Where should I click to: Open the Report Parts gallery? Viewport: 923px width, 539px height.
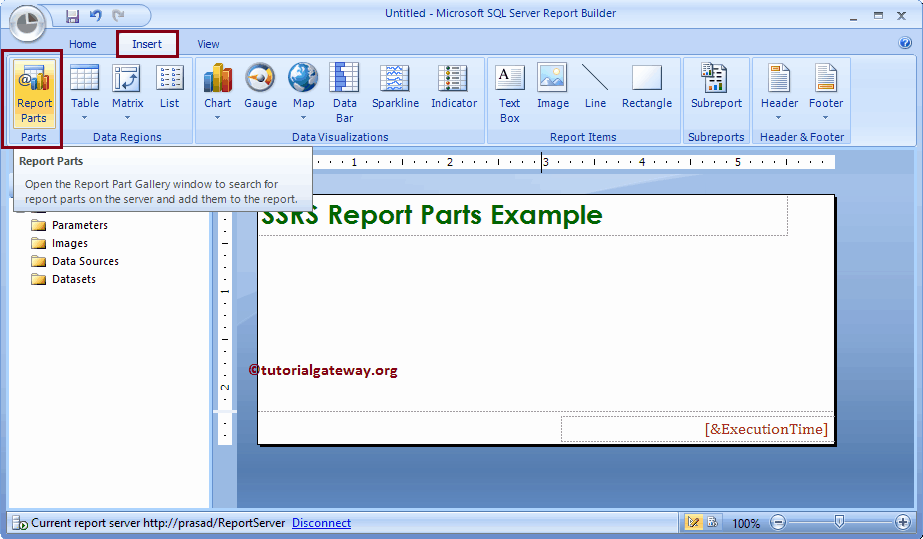(34, 93)
